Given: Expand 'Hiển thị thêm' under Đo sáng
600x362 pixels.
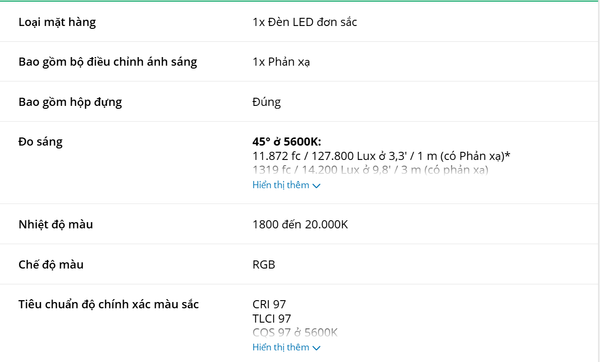Looking at the screenshot, I should point(286,185).
